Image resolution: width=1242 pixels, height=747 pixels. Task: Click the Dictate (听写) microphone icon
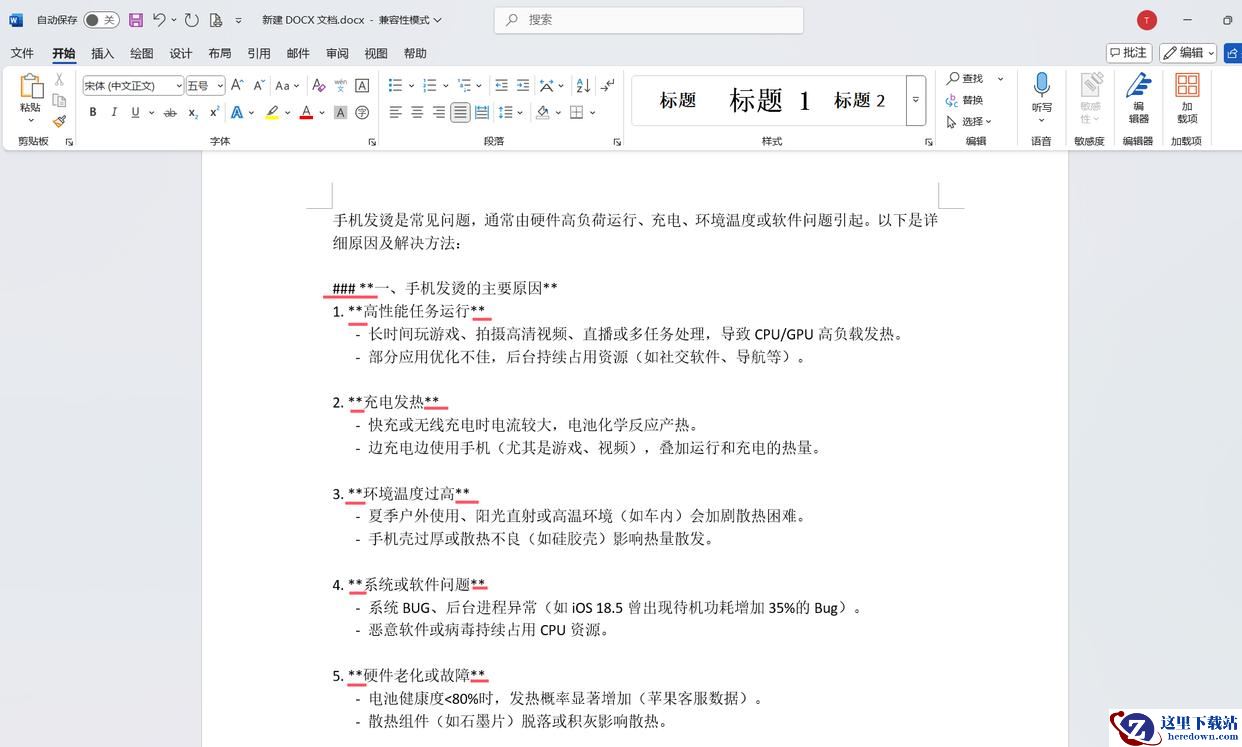1042,85
